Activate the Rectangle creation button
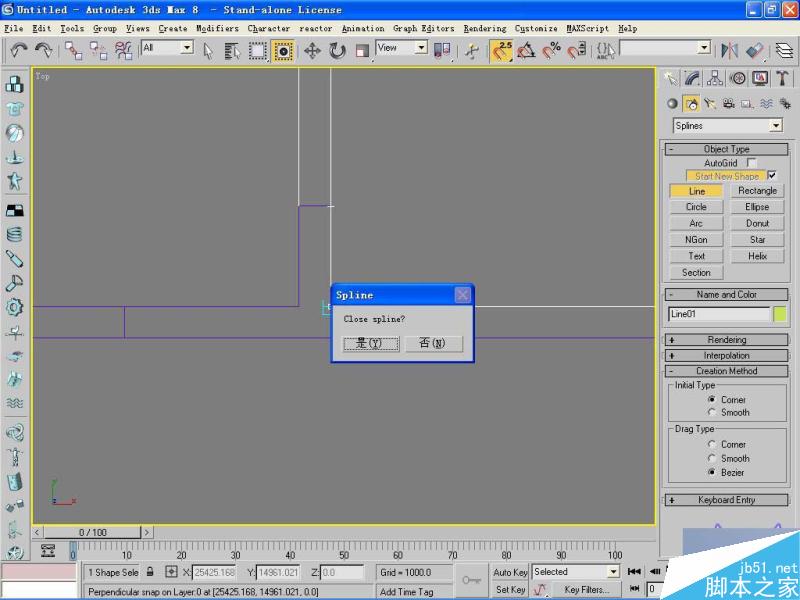 pos(758,190)
